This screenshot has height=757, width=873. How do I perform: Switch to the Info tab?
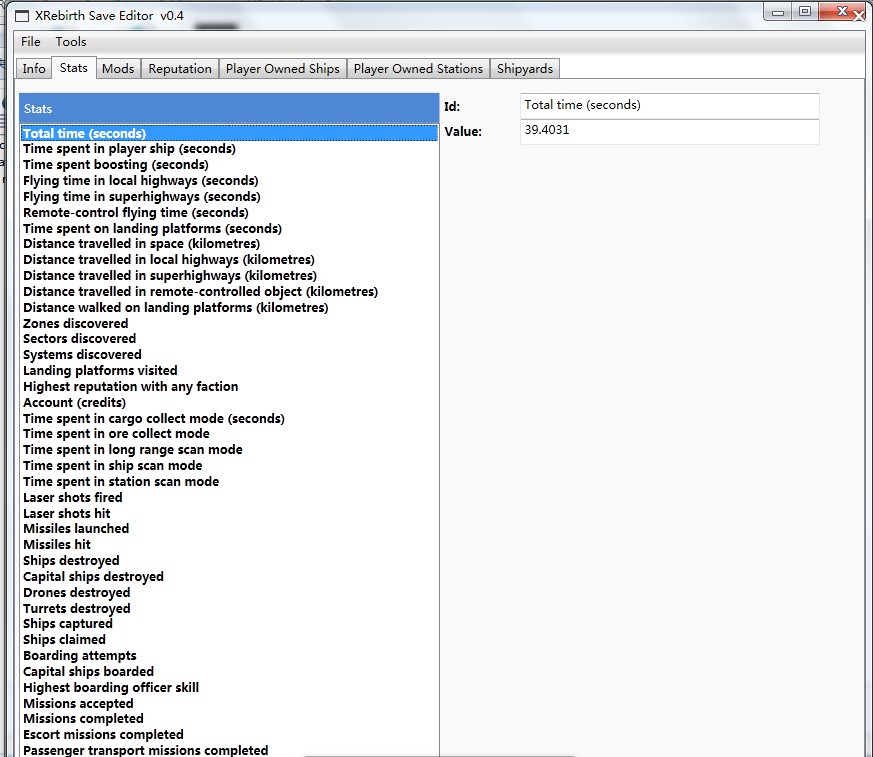(33, 68)
